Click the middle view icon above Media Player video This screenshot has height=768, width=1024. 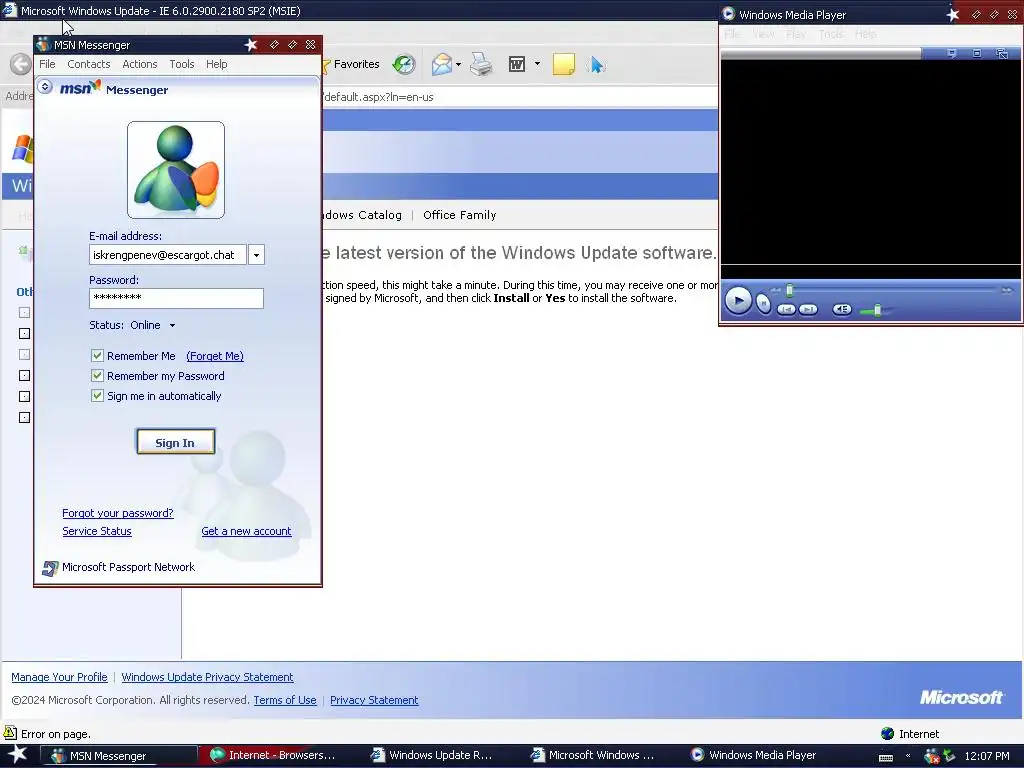(976, 53)
